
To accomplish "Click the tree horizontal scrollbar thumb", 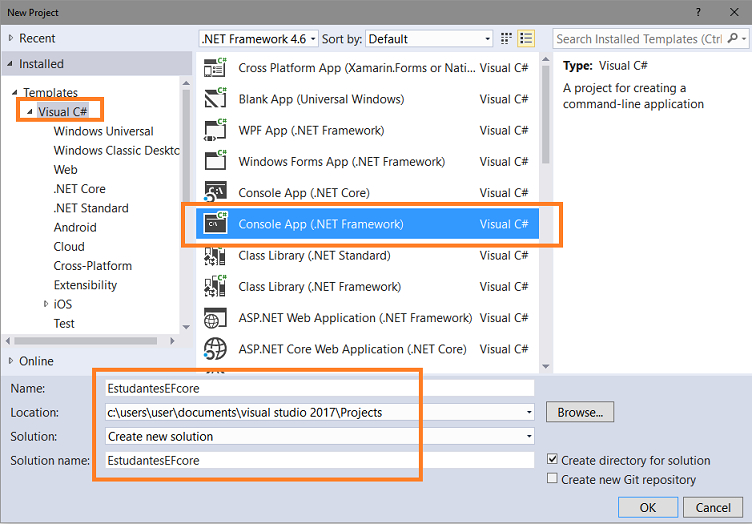I will pos(85,341).
